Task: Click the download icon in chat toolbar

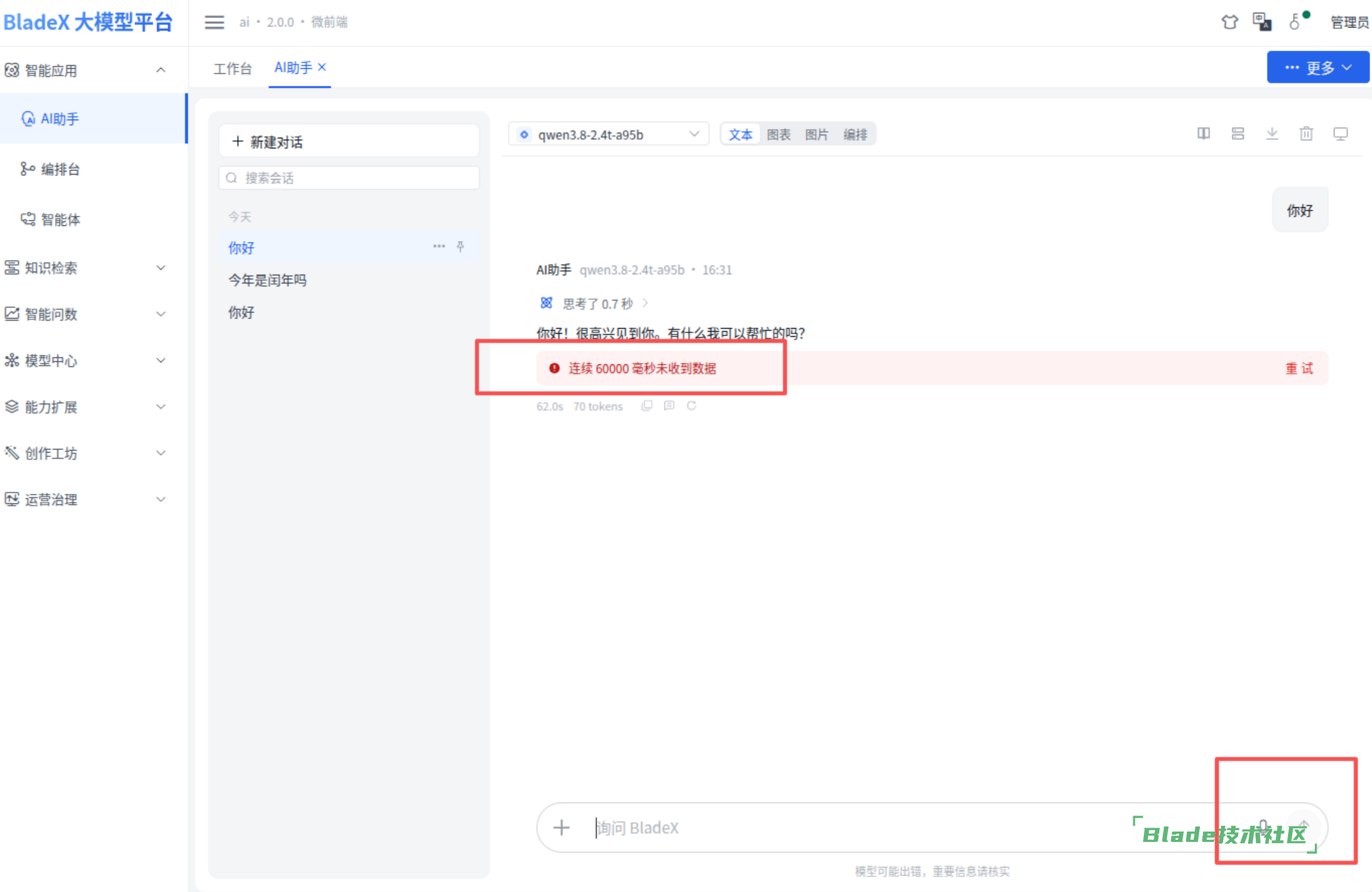Action: coord(1271,133)
